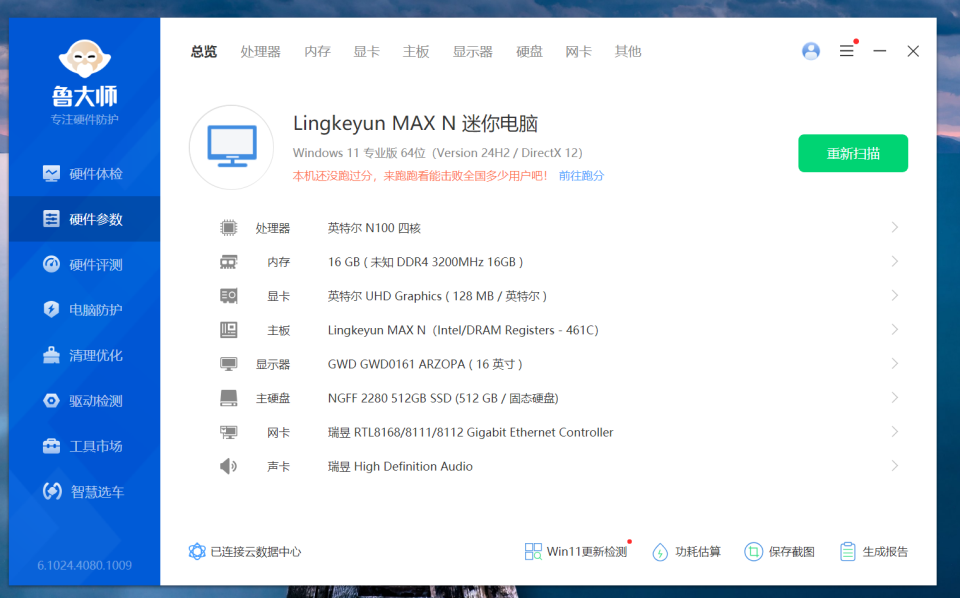Click 英特尔 N100 四核 processor text
The image size is (960, 598).
(374, 228)
